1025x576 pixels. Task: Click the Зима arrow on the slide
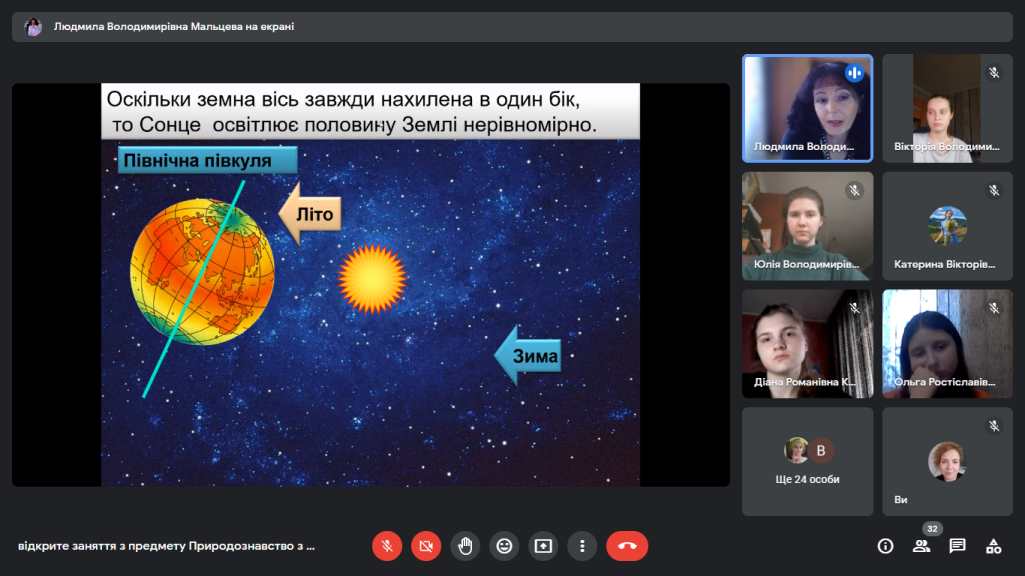pos(528,356)
